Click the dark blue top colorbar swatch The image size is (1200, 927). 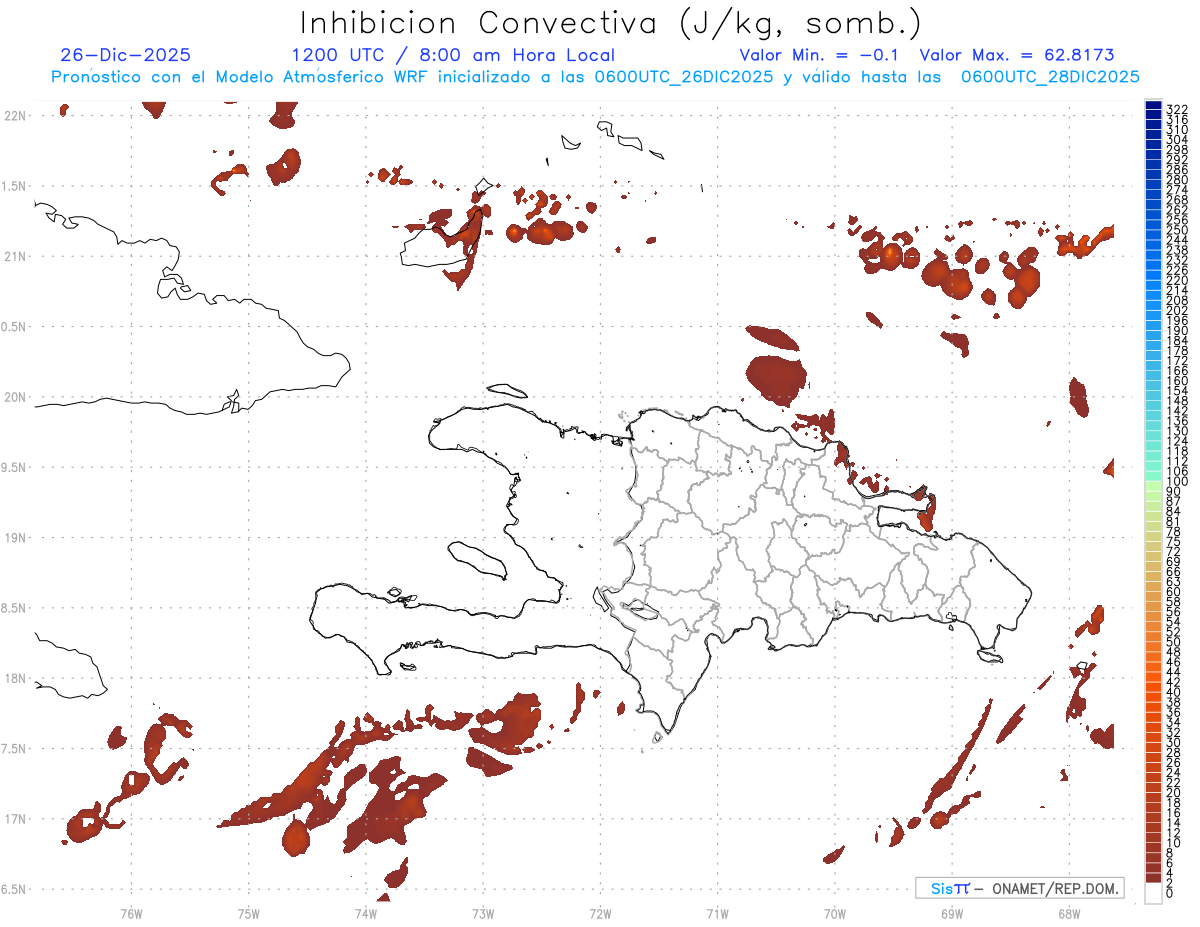1154,105
